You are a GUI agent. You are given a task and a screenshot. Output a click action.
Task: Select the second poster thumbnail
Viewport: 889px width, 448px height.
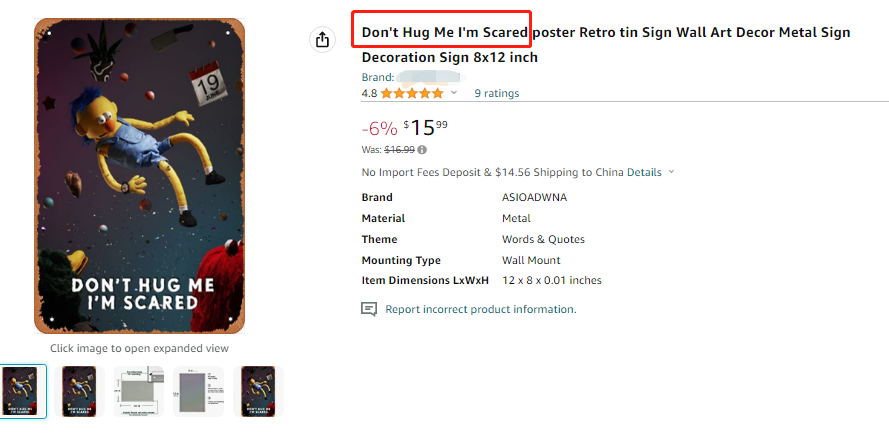click(x=79, y=391)
